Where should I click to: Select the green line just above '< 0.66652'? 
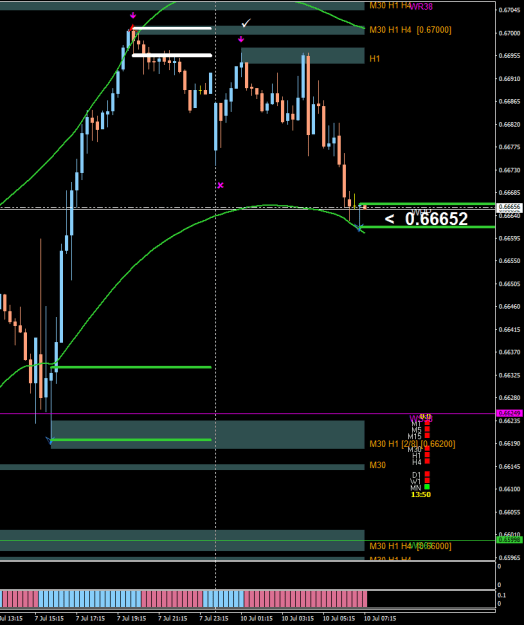coord(427,204)
